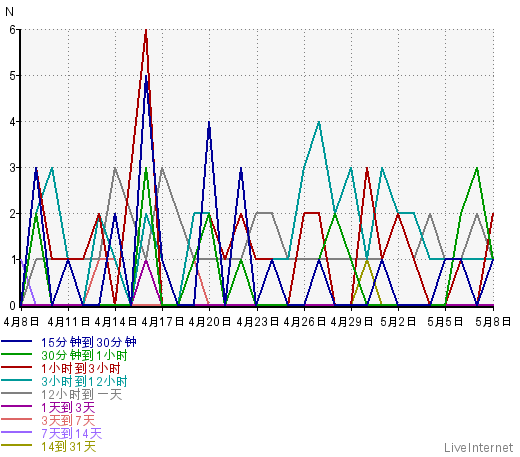520x457 pixels.
Task: Click the LiveInternet watermark text
Action: click(x=479, y=447)
